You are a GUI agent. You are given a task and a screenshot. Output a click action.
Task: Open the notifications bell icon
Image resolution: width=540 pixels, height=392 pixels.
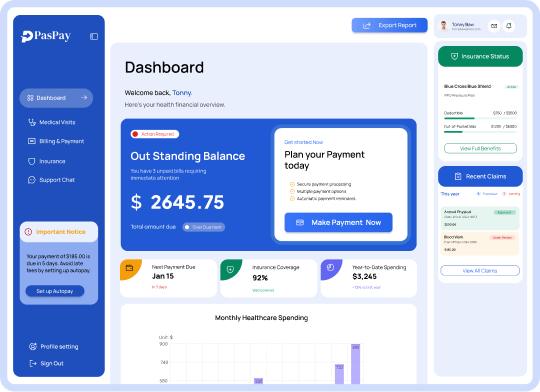(x=509, y=26)
